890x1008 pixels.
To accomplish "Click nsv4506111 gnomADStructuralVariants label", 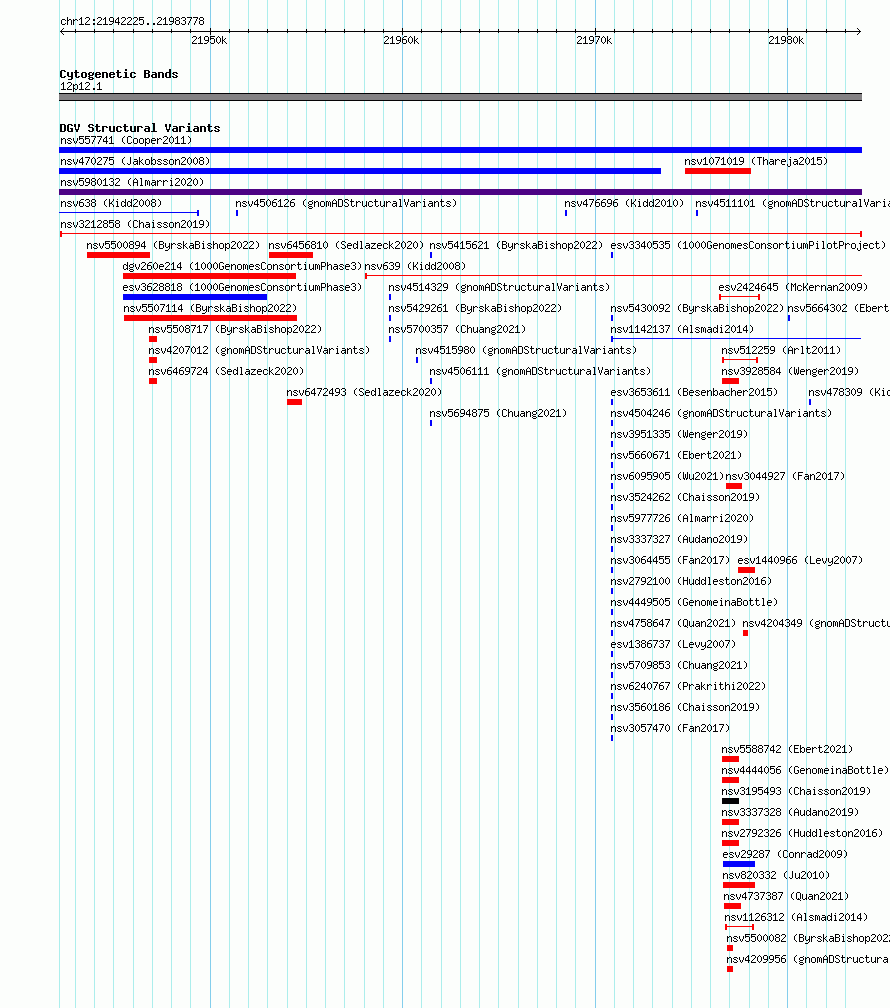I will click(x=540, y=372).
